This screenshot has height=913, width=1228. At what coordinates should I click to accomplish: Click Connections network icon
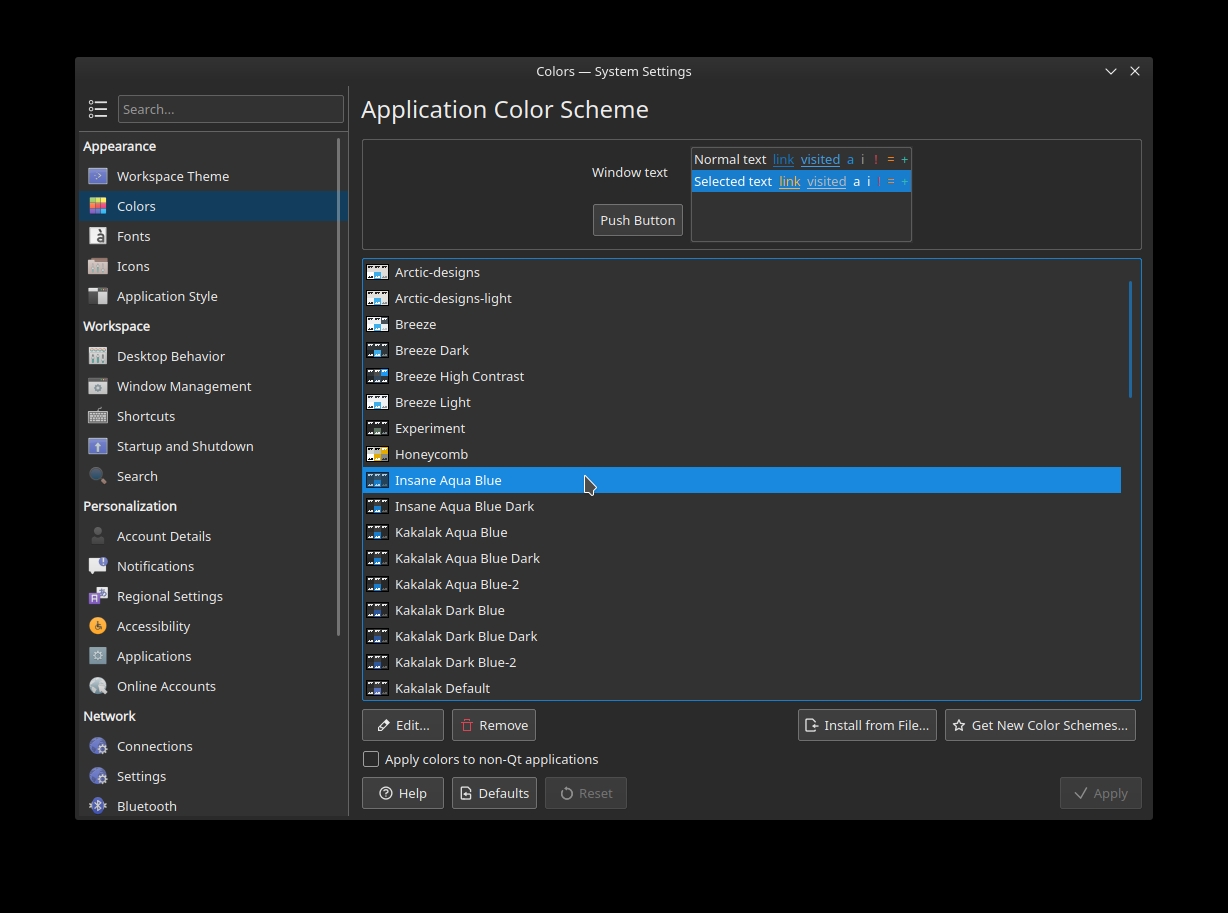coord(98,746)
